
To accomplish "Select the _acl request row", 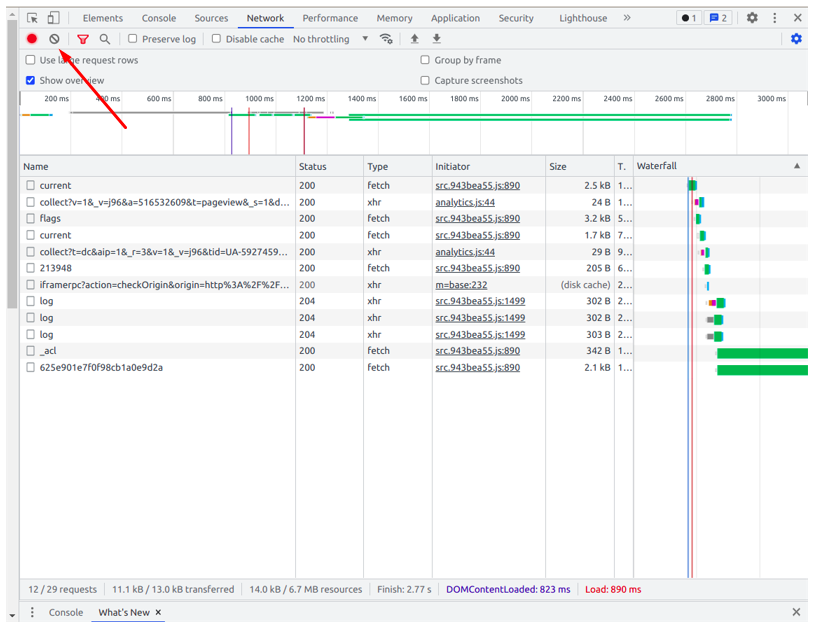I will [x=48, y=351].
